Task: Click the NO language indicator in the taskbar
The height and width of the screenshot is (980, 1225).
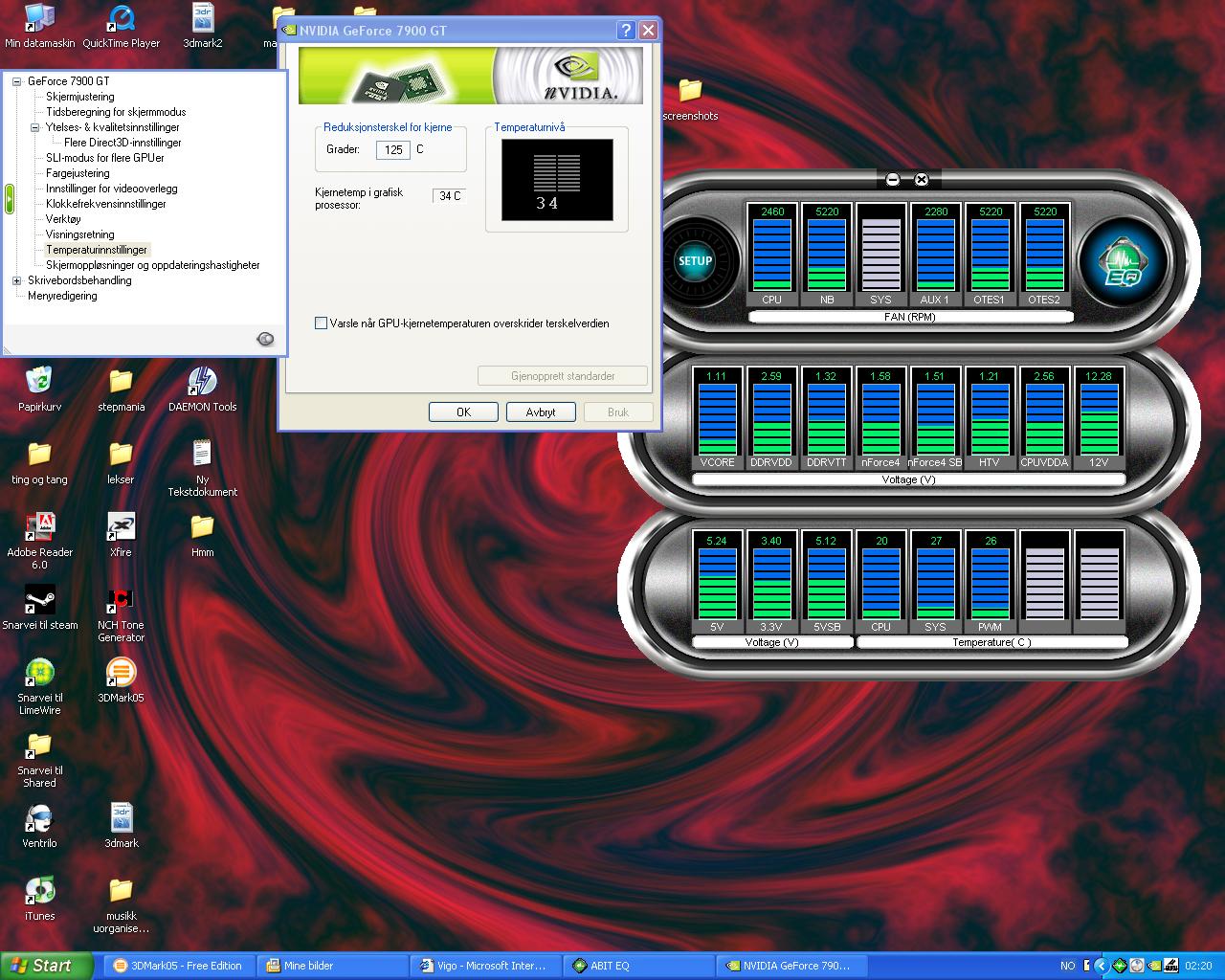Action: 1068,966
